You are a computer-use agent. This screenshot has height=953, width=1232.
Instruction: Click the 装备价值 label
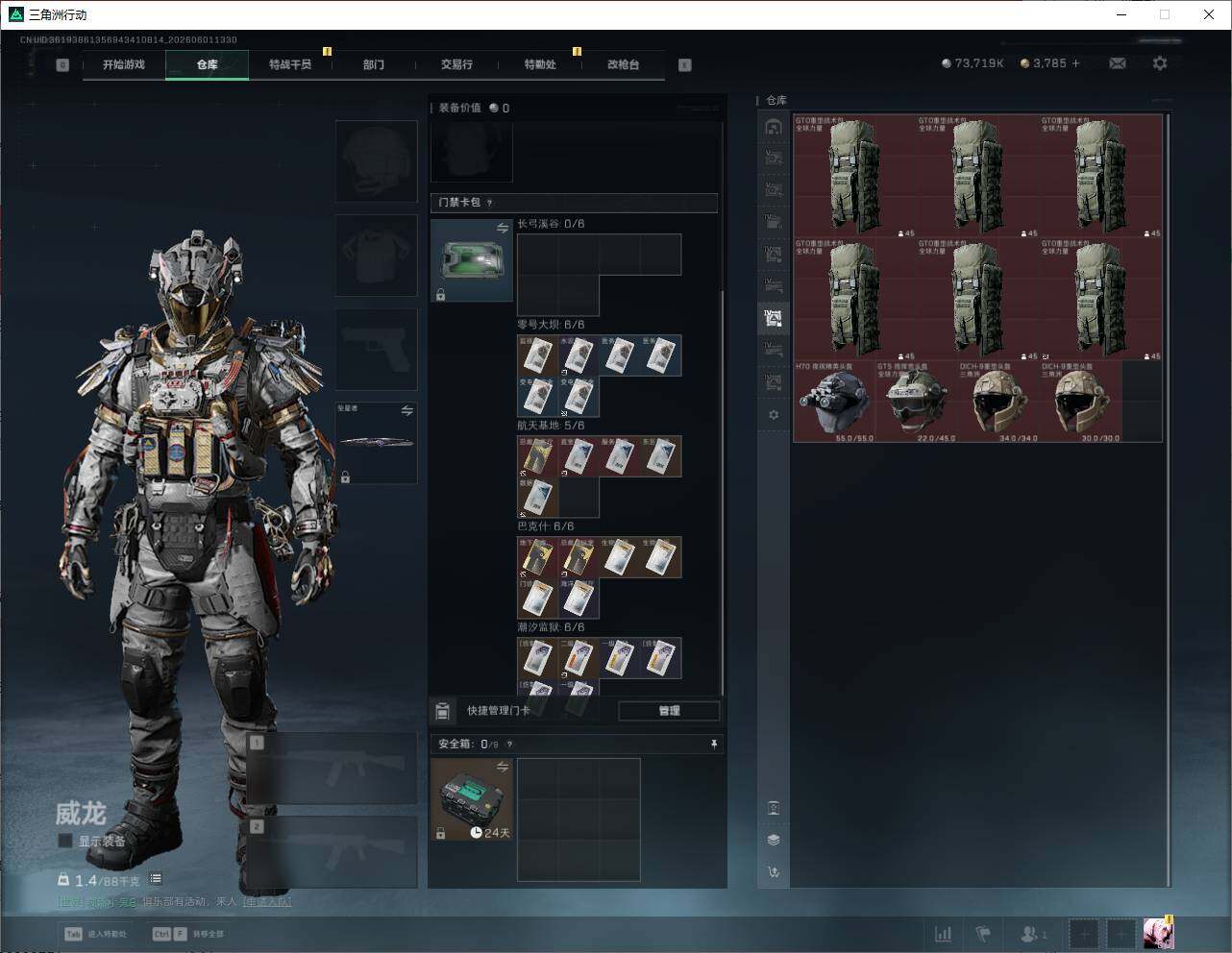click(459, 108)
